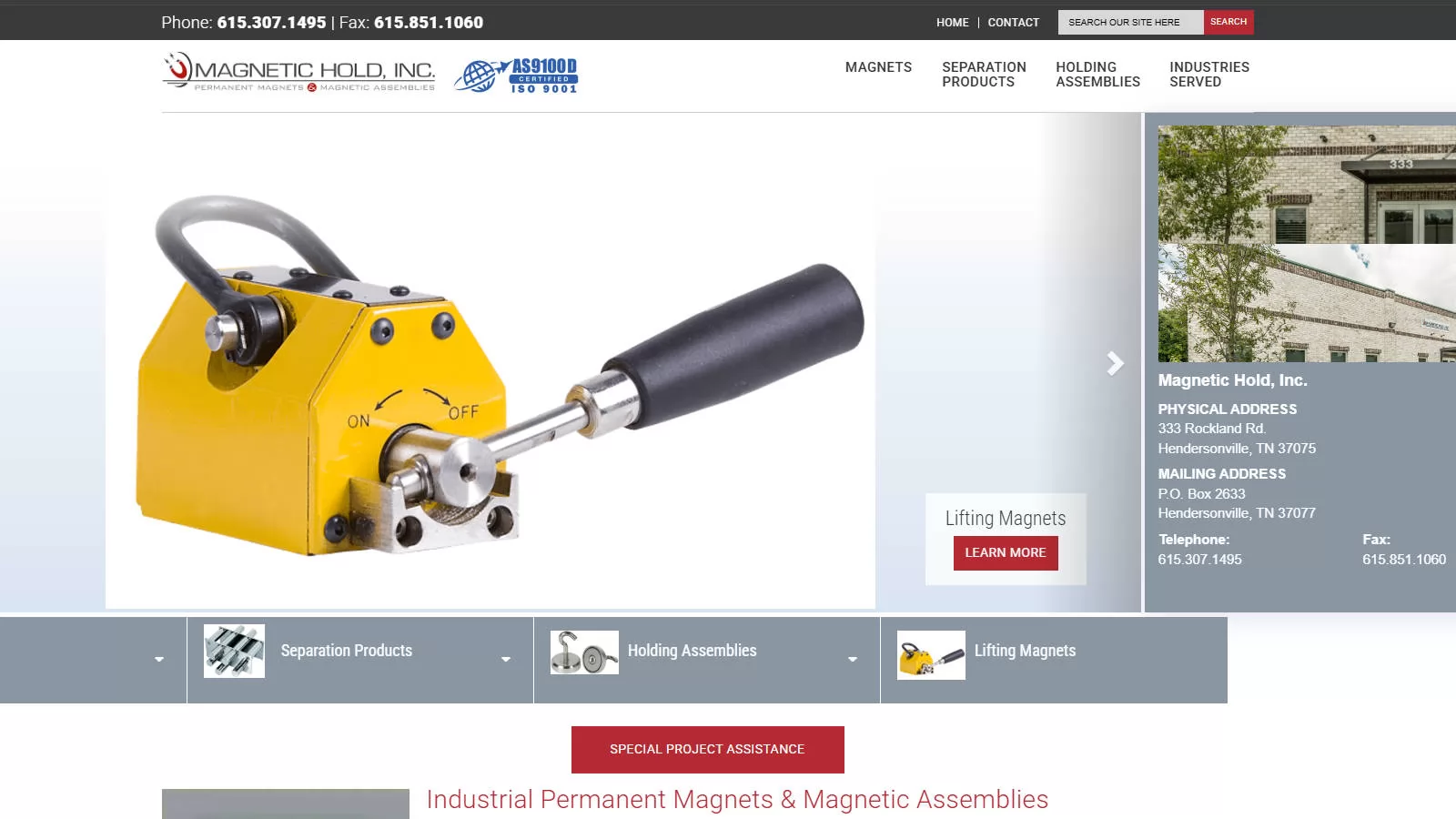1456x819 pixels.
Task: Click the SPECIAL PROJECT ASSISTANCE button
Action: [x=708, y=749]
